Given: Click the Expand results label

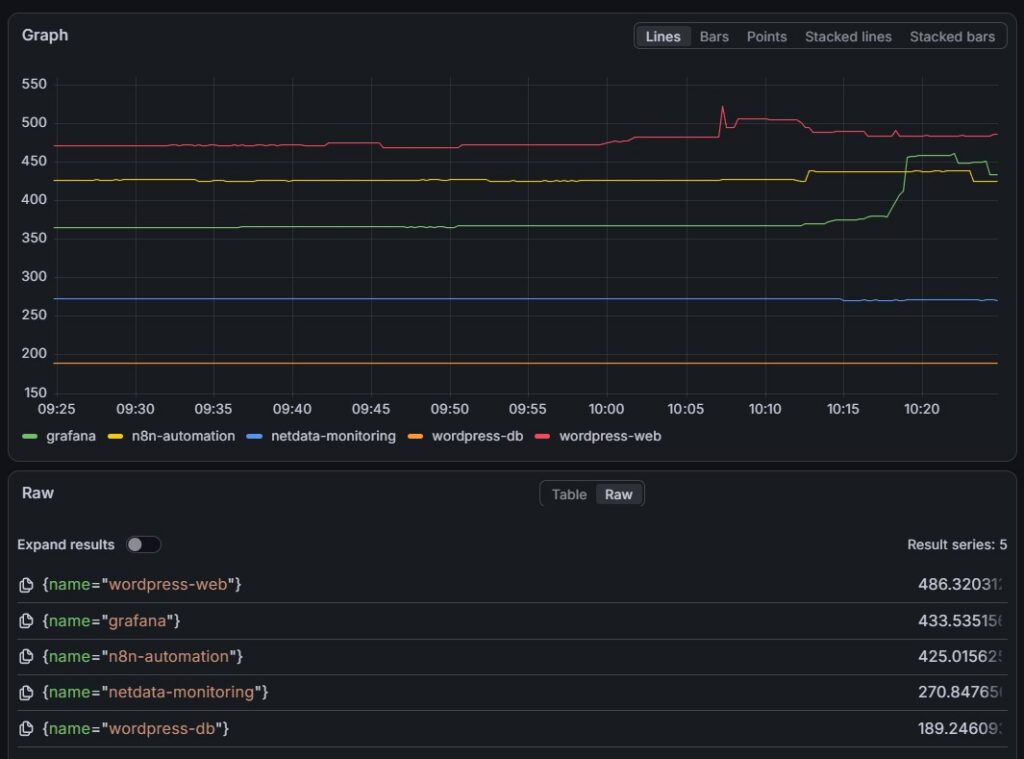Looking at the screenshot, I should click(66, 545).
